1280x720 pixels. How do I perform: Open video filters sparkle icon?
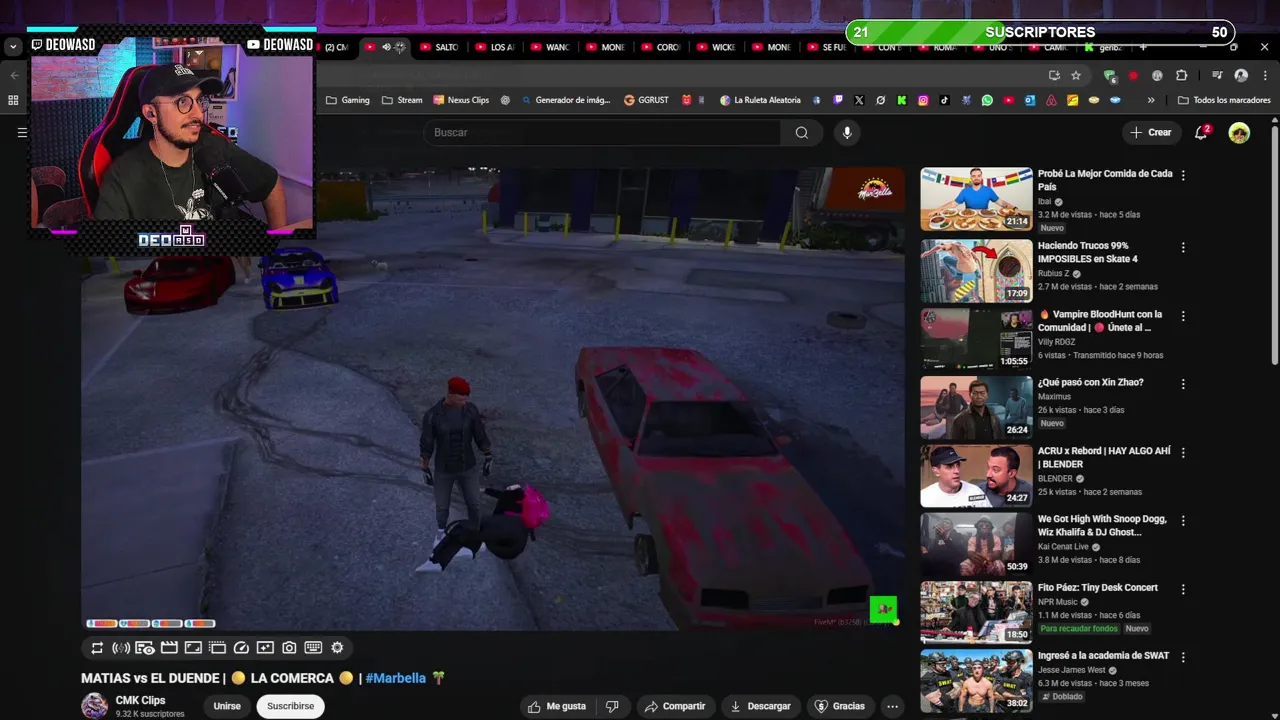pos(265,648)
